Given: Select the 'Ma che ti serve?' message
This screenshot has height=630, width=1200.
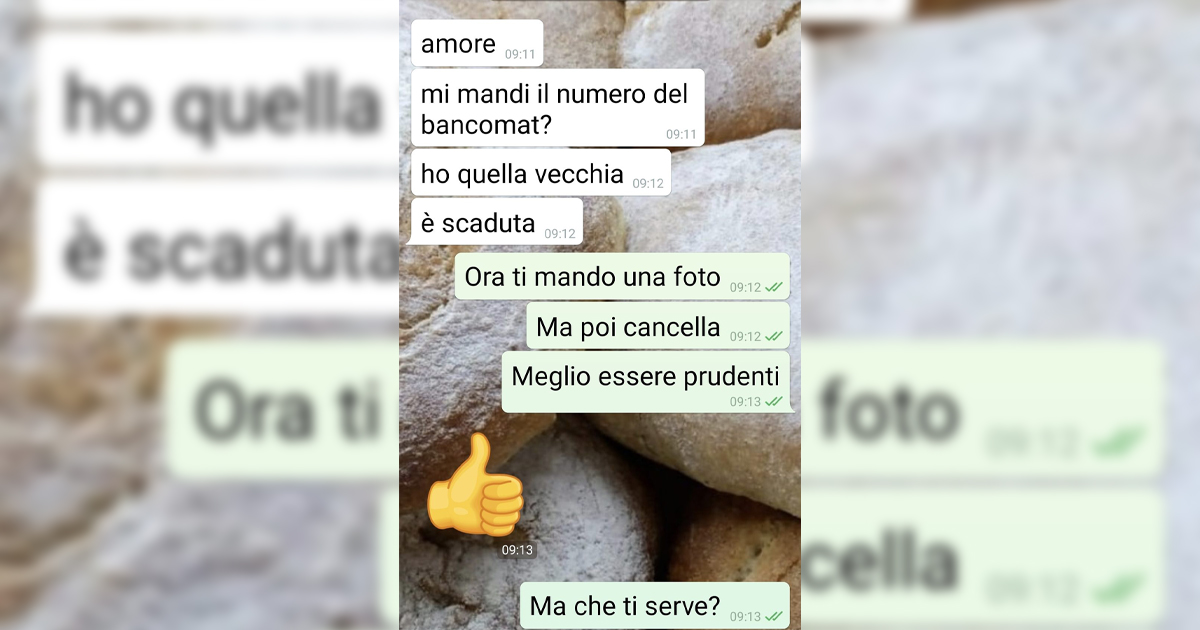Looking at the screenshot, I should click(655, 606).
